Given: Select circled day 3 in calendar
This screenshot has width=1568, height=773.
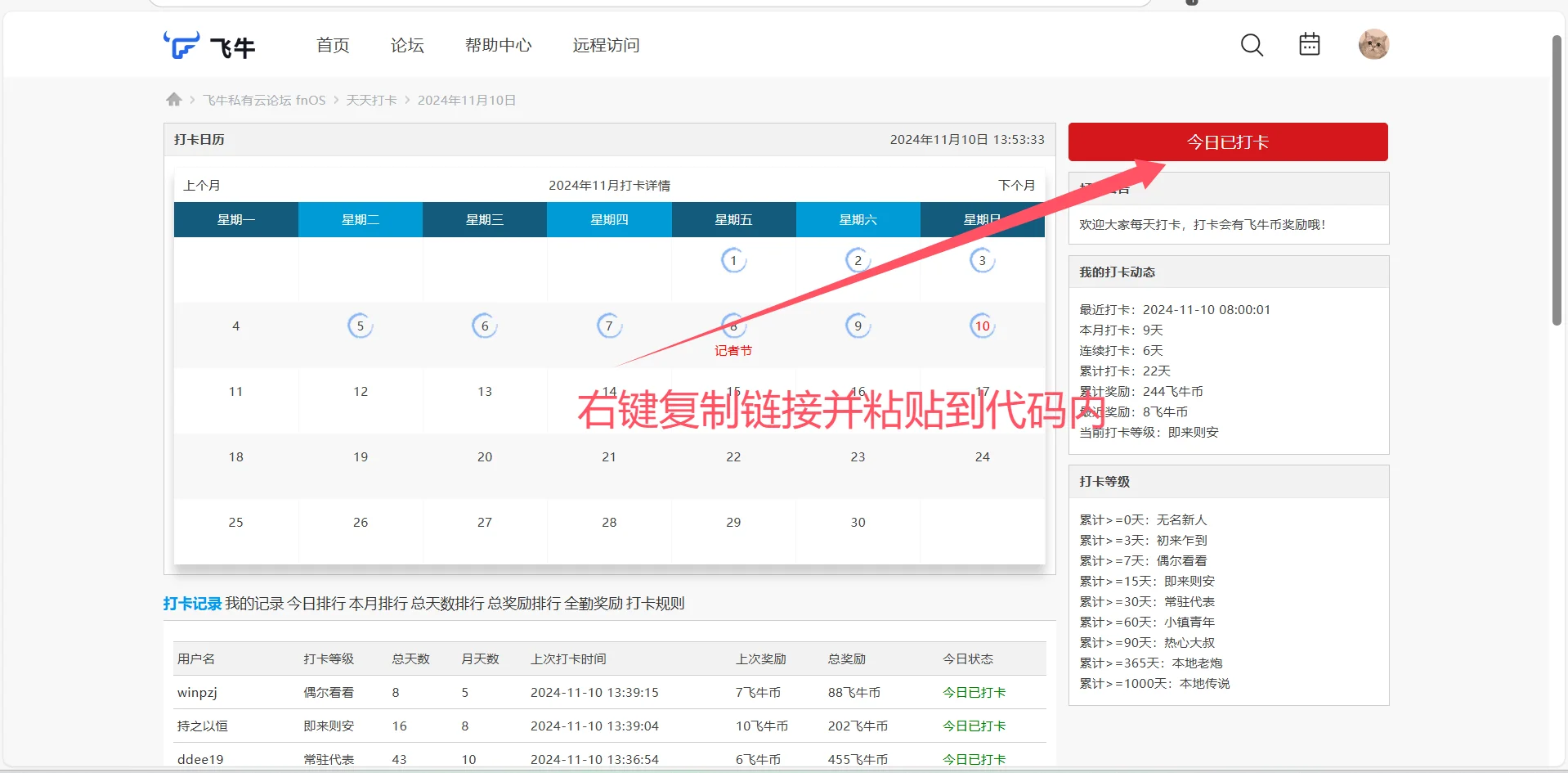Looking at the screenshot, I should point(982,261).
